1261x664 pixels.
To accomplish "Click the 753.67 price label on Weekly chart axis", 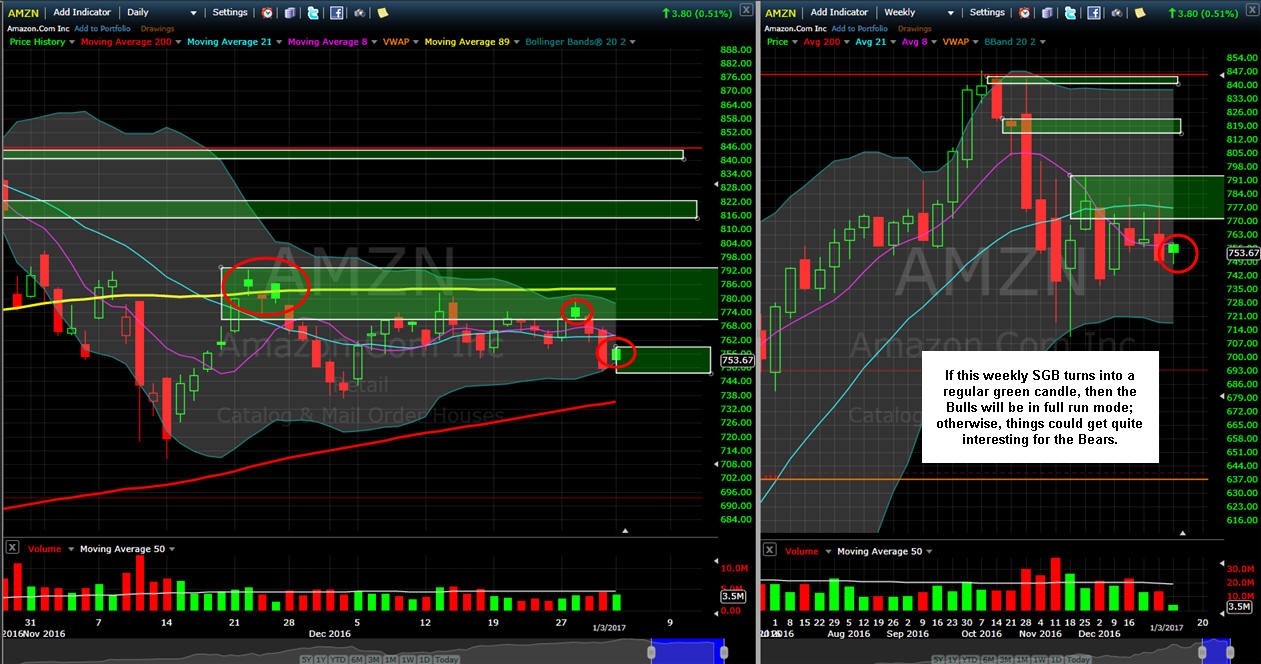I will tap(1243, 253).
